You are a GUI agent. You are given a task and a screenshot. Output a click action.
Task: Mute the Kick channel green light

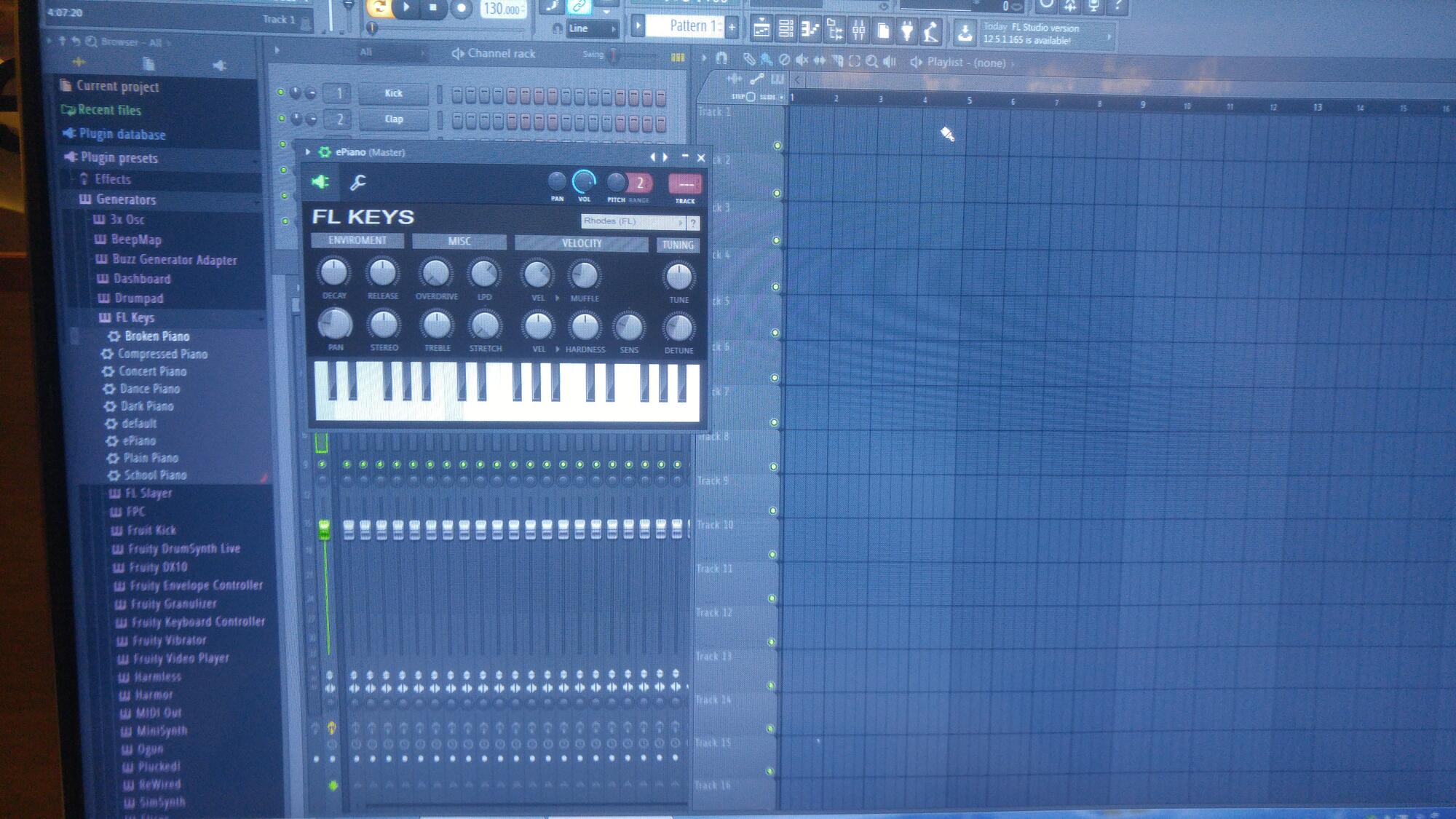pos(280,92)
